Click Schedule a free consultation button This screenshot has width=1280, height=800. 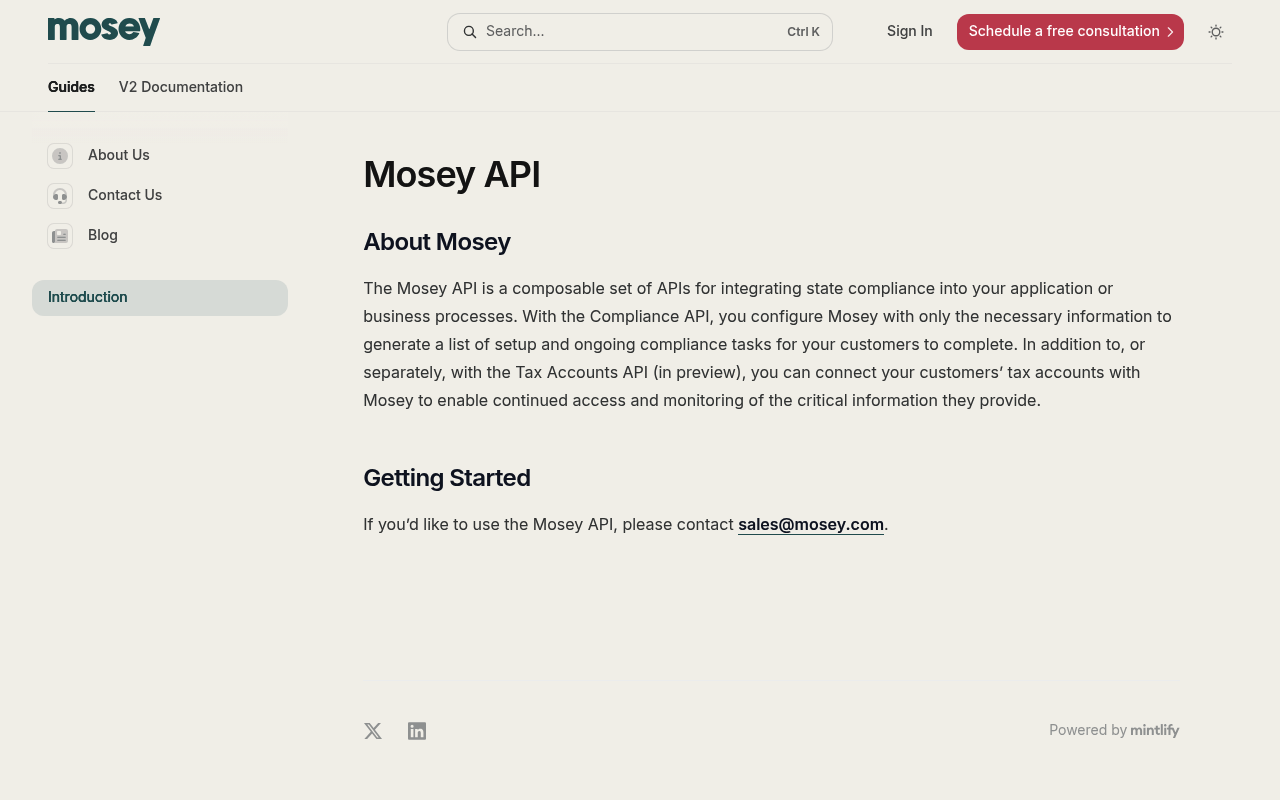(x=1070, y=32)
